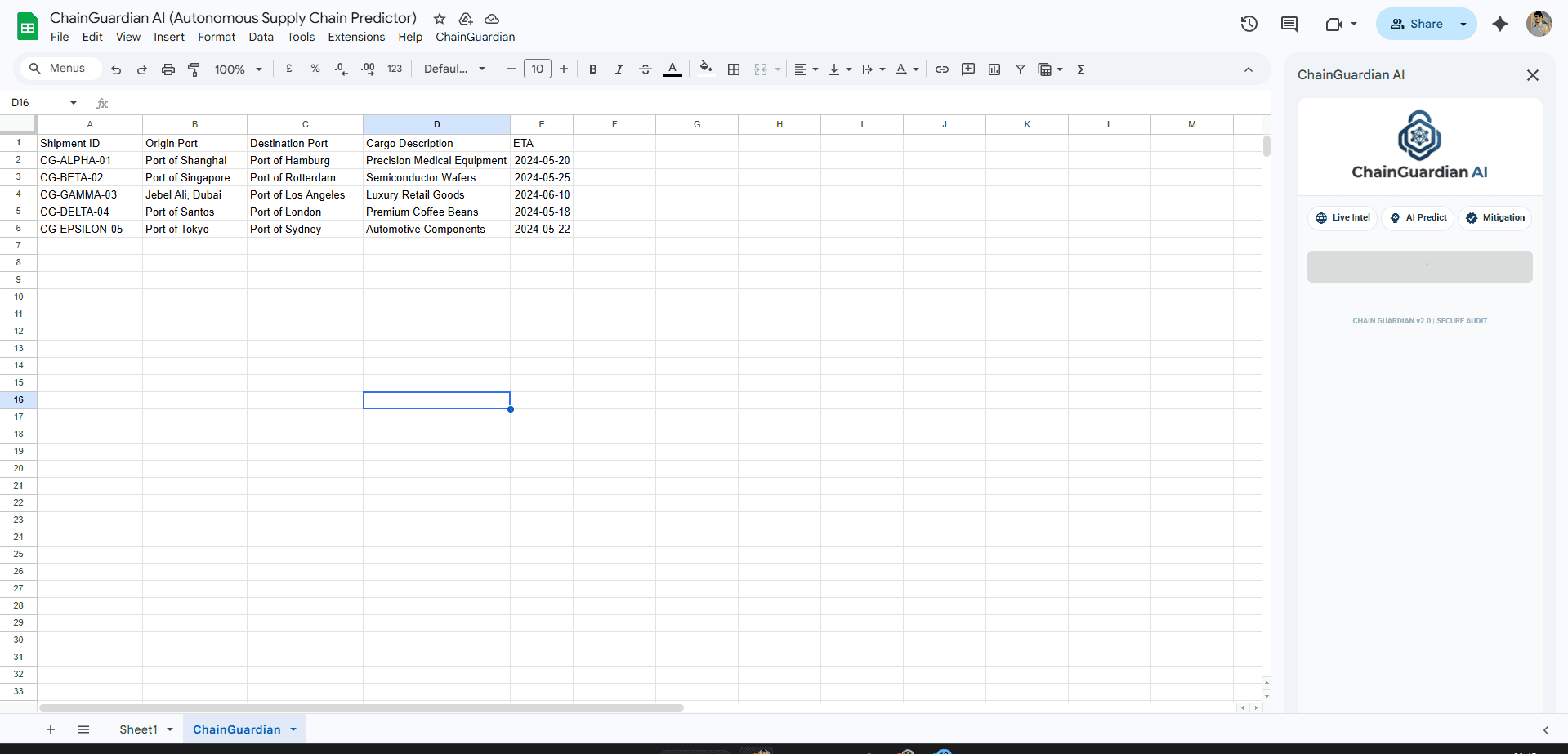
Task: Switch to the Sheet1 tab
Action: [x=138, y=729]
